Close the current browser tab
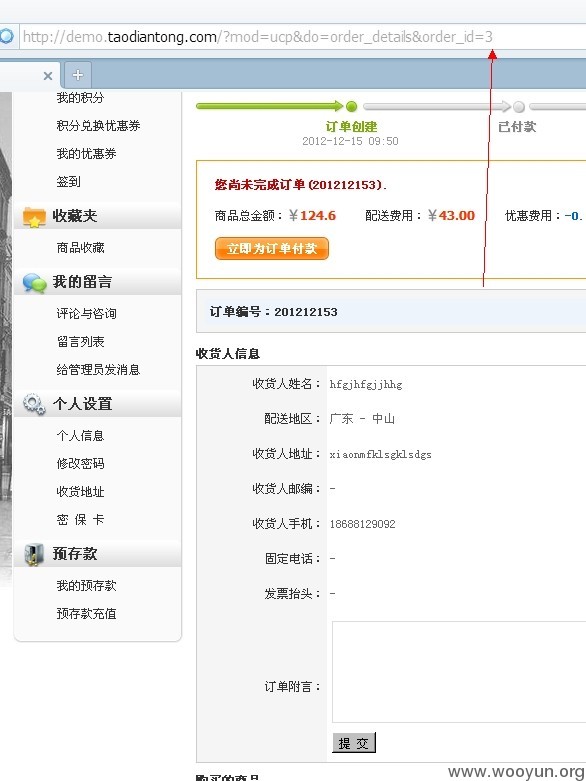Image resolution: width=586 pixels, height=781 pixels. coord(48,76)
